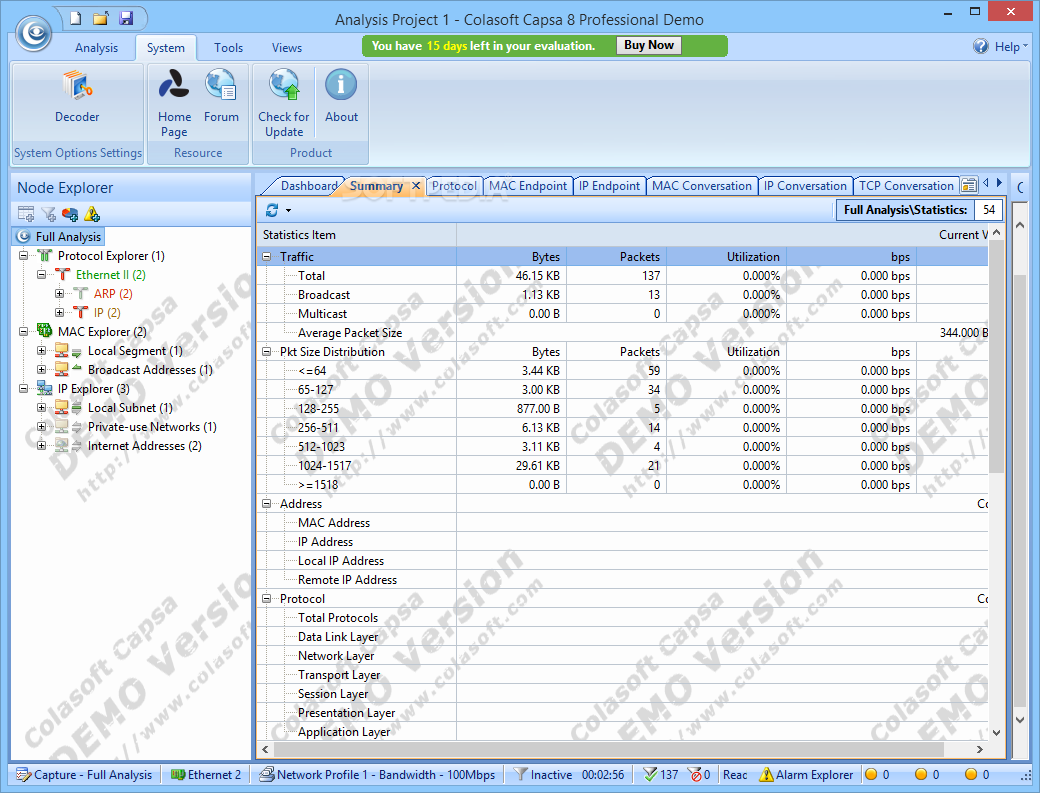
Task: Click the filter icon in Node Explorer toolbar
Action: pos(48,214)
